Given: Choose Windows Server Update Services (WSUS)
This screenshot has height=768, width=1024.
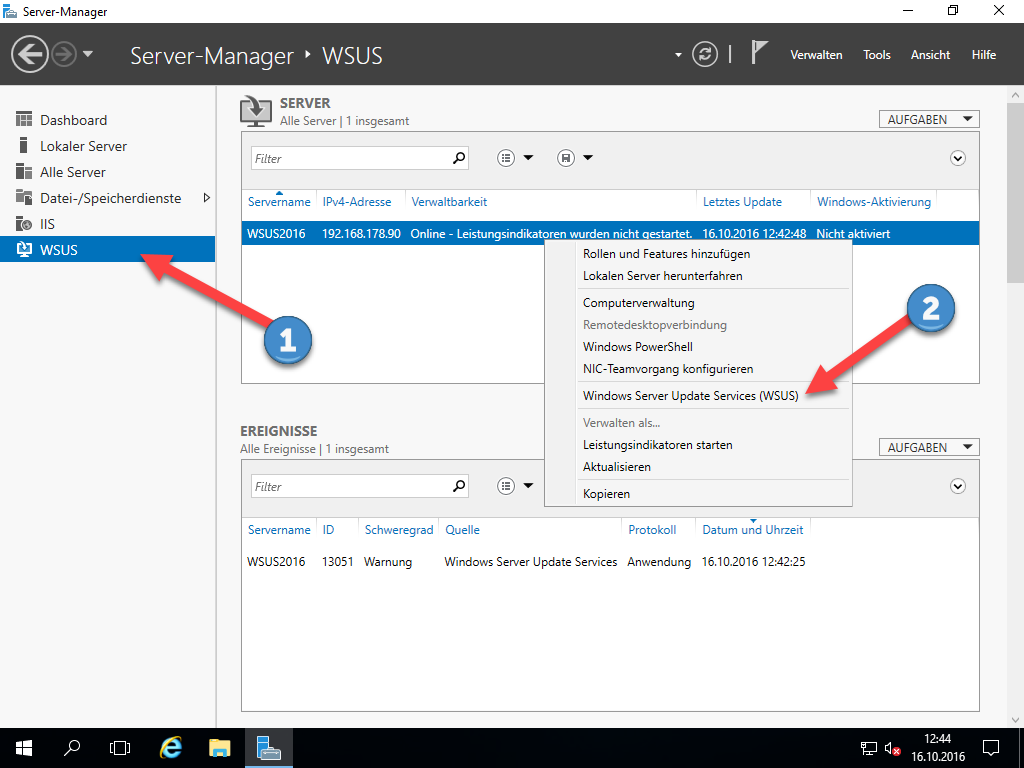Looking at the screenshot, I should tap(690, 396).
